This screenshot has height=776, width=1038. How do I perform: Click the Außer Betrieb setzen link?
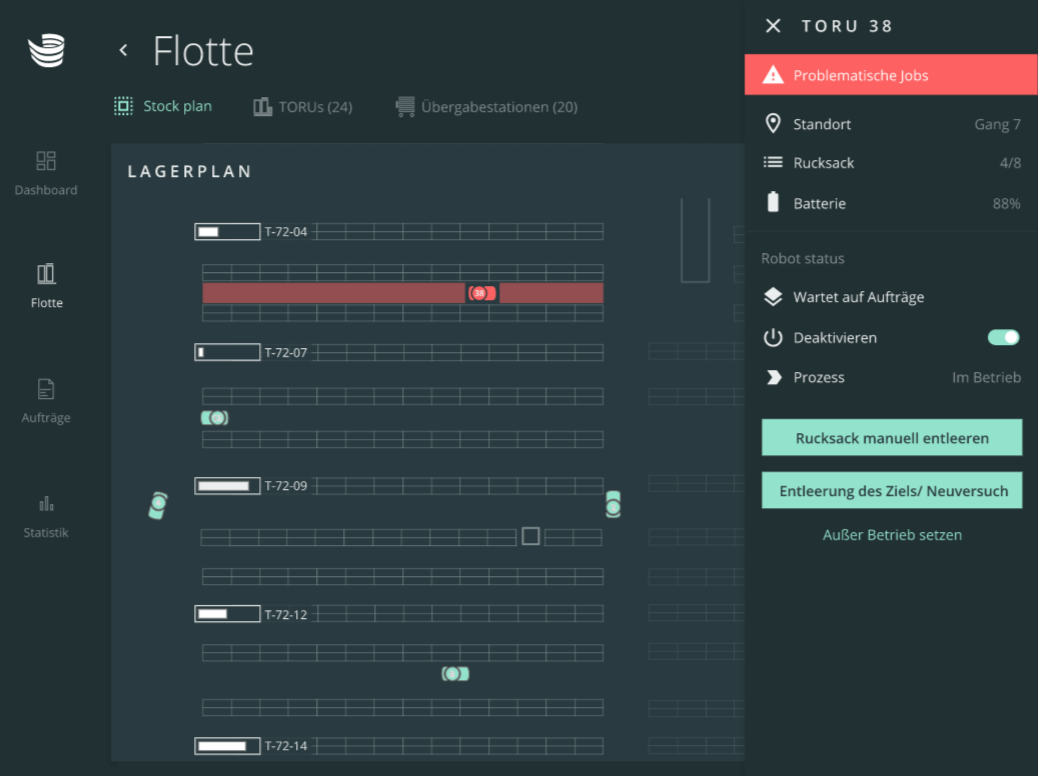[x=892, y=535]
